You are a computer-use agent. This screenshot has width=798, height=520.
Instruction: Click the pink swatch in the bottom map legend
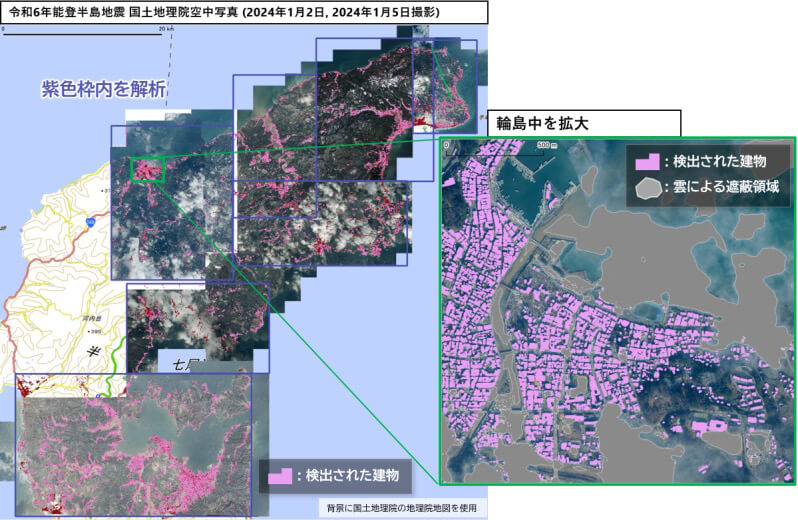pos(279,477)
